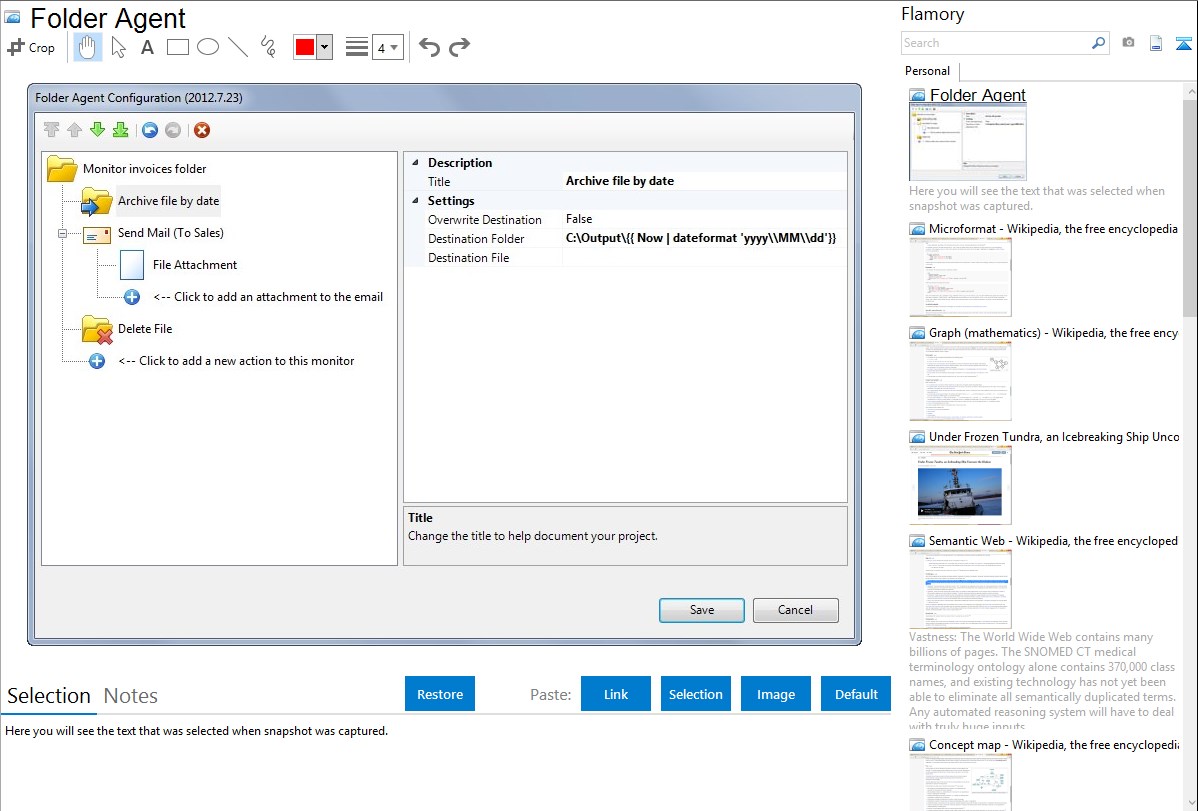Redo the last annotation

[459, 47]
